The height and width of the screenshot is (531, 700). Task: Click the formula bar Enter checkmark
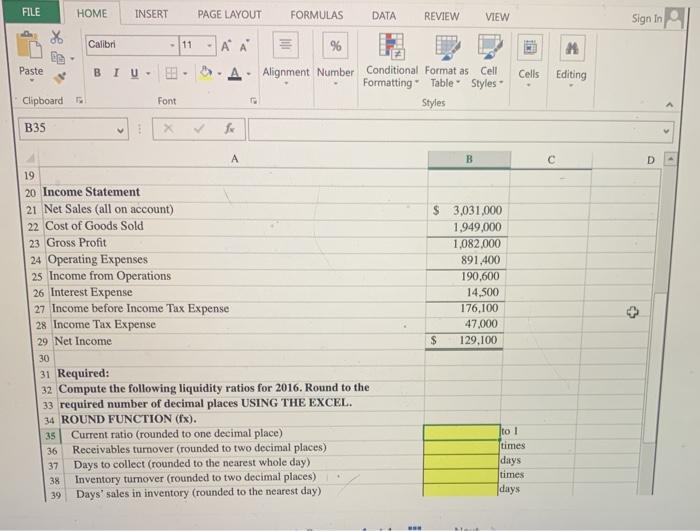[x=199, y=129]
